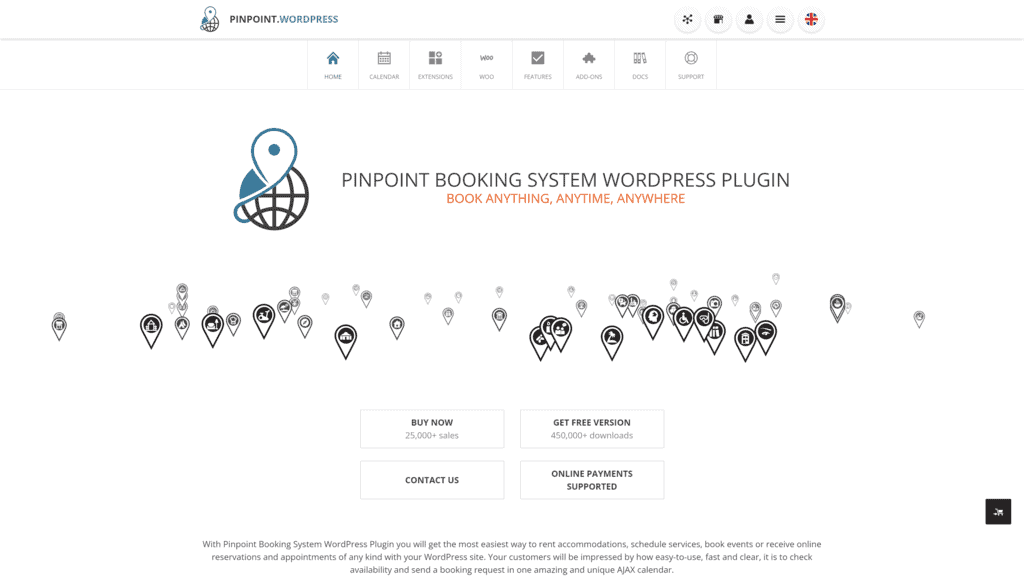The height and width of the screenshot is (576, 1024).
Task: Click 'Pinpoint Booking System WordPress Plugin' heading
Action: [x=566, y=180]
